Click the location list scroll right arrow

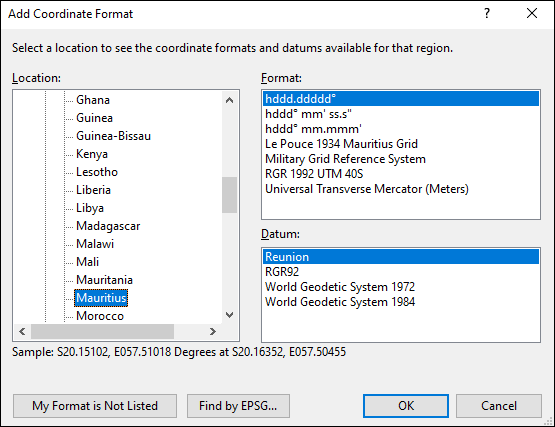tap(212, 331)
